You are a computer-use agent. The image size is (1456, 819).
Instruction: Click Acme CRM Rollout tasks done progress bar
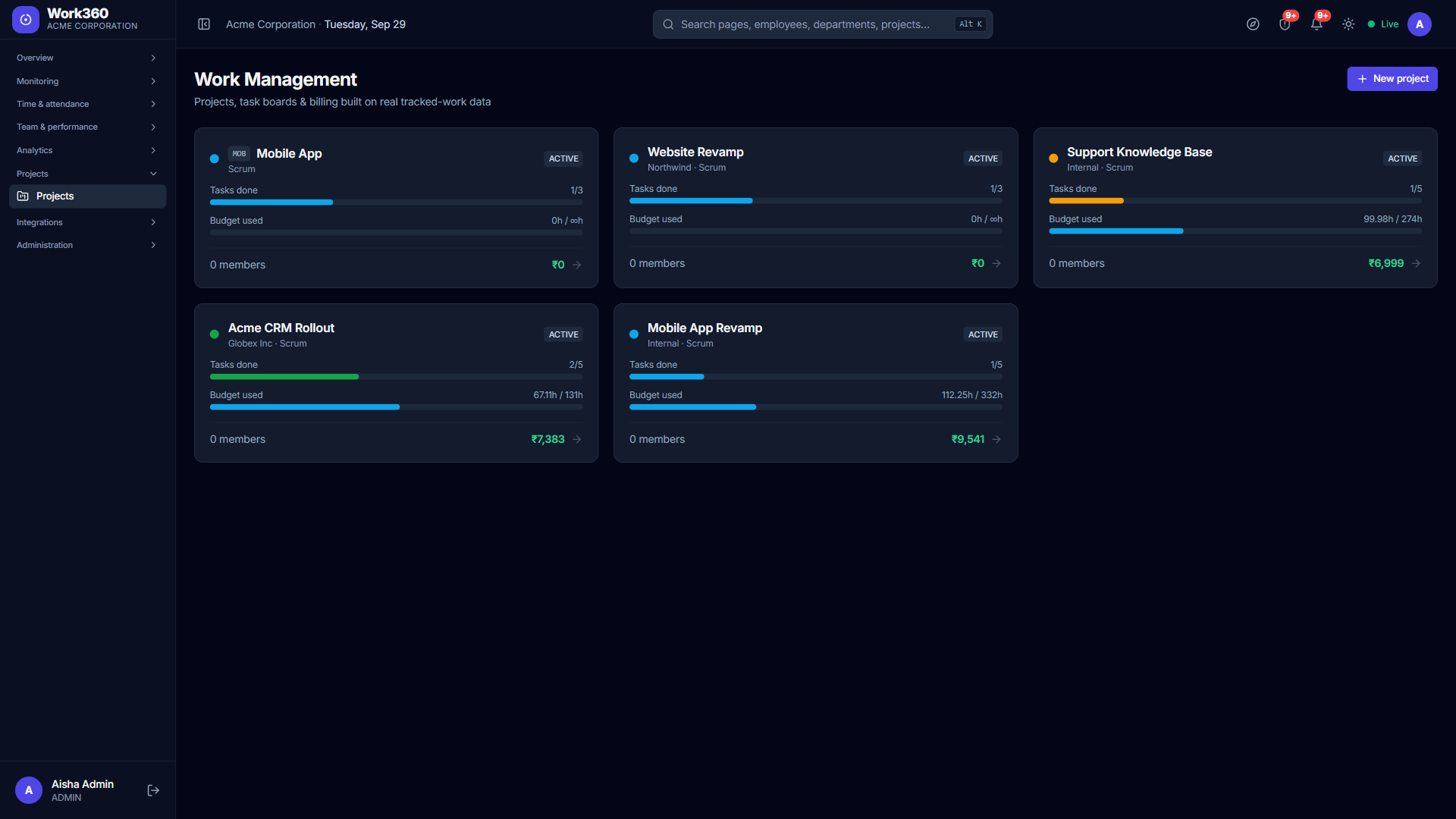(396, 377)
